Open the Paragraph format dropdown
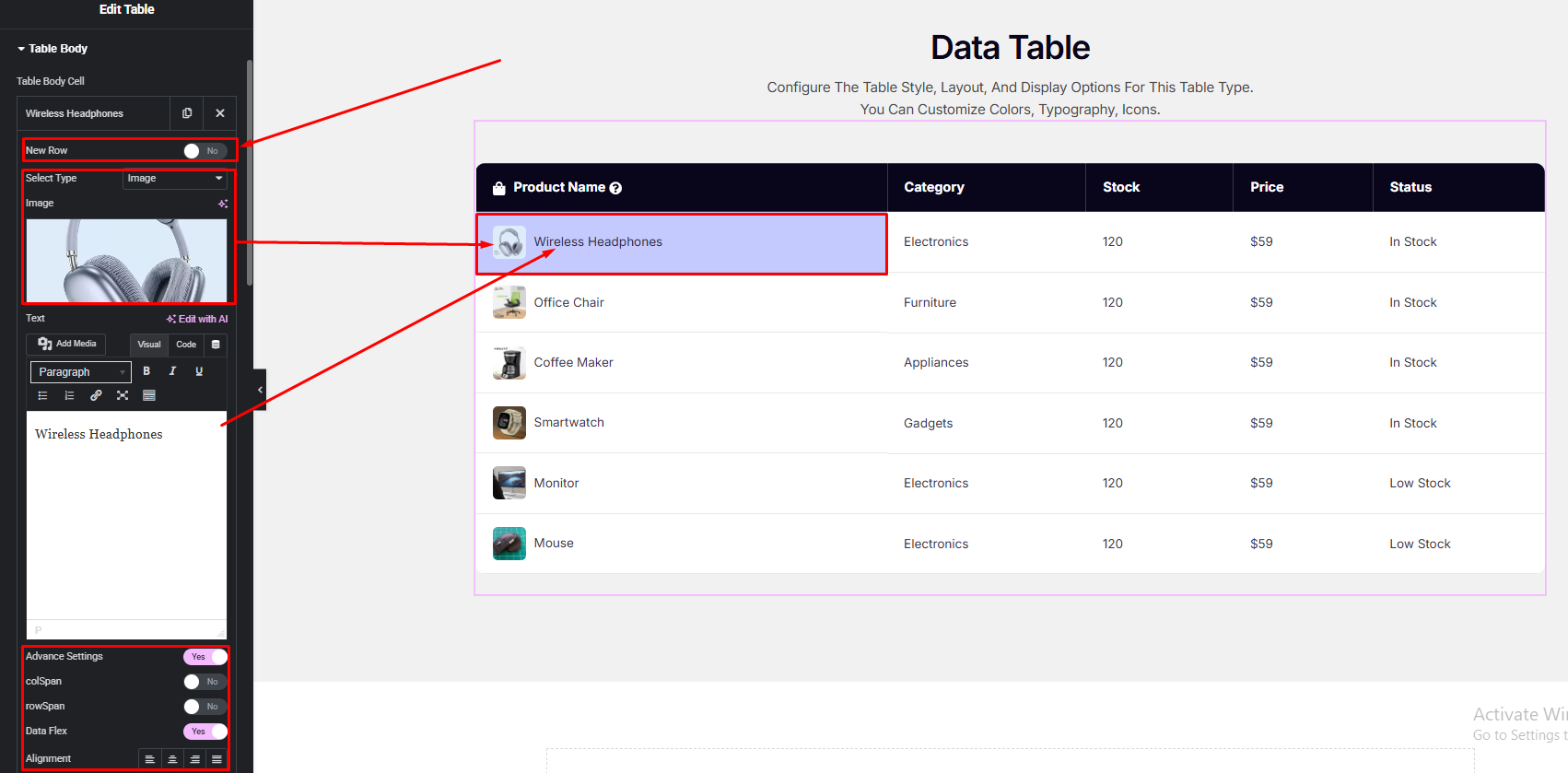 81,372
